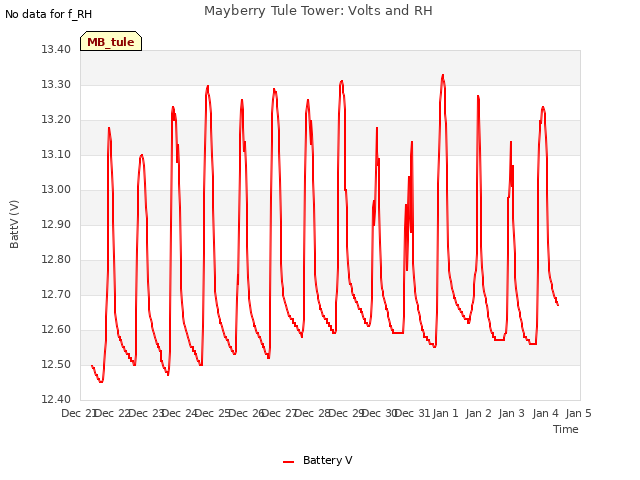
Task: Click the first data point near 12.50
Action: pos(92,365)
